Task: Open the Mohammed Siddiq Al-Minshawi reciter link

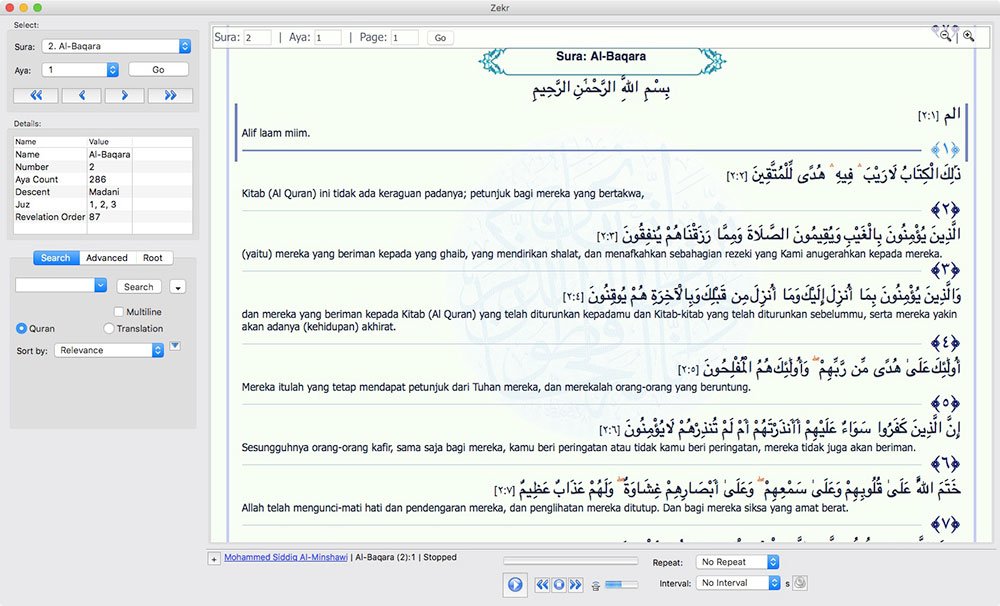Action: [x=286, y=558]
